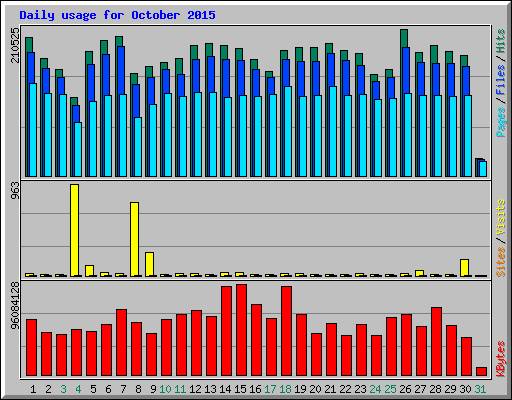Click day label 13 on the axis

[210, 389]
